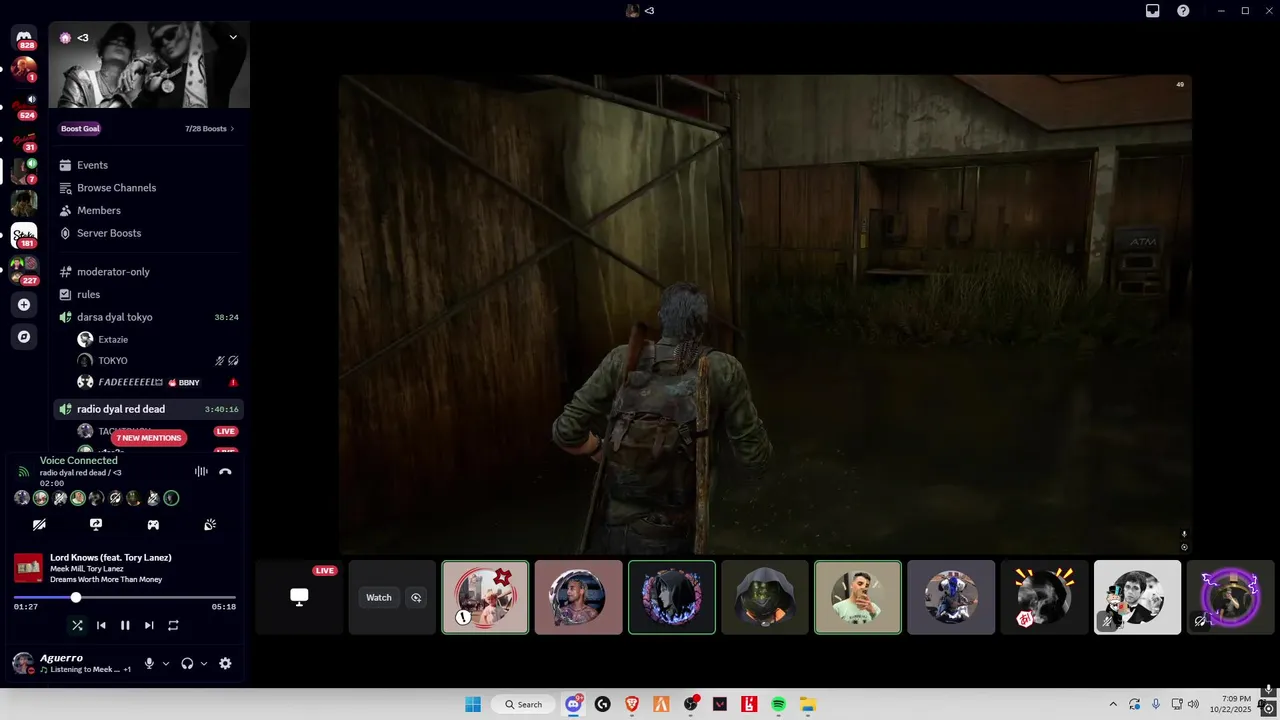Start an activity with game controller icon
Screen dimensions: 1280x720
[x=153, y=524]
